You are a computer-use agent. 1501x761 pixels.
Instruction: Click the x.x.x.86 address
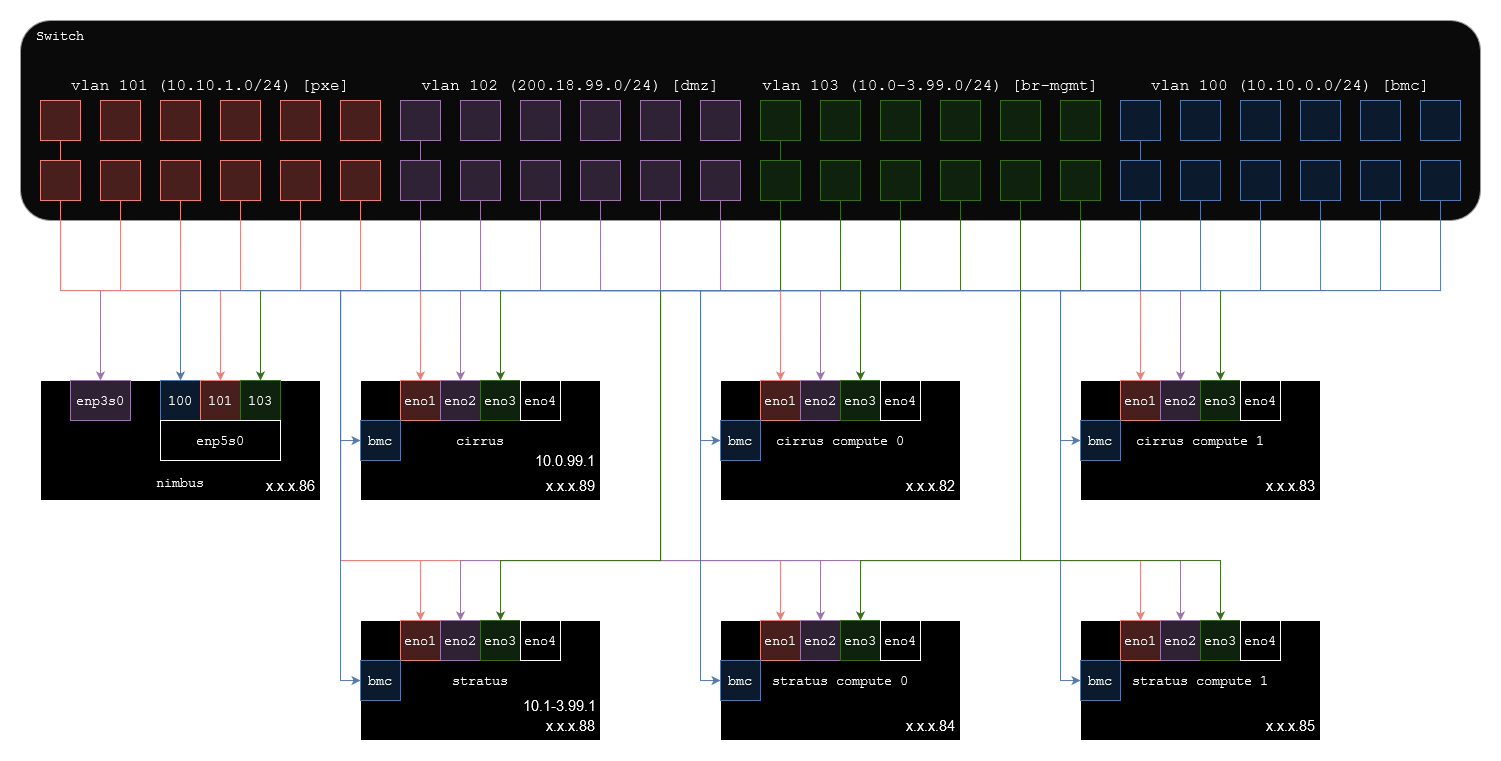coord(290,487)
